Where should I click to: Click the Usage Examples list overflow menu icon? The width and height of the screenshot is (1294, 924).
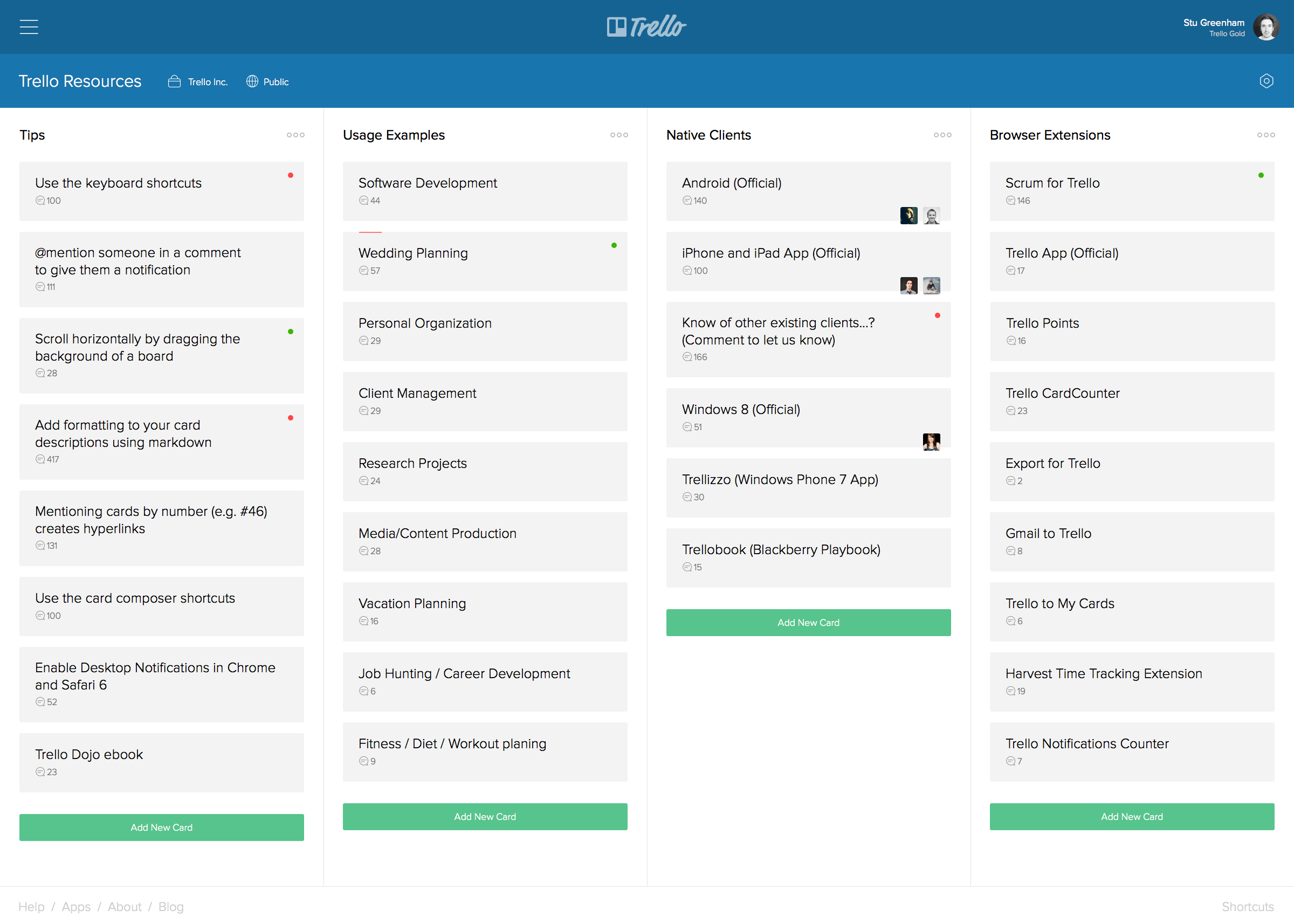pos(619,134)
